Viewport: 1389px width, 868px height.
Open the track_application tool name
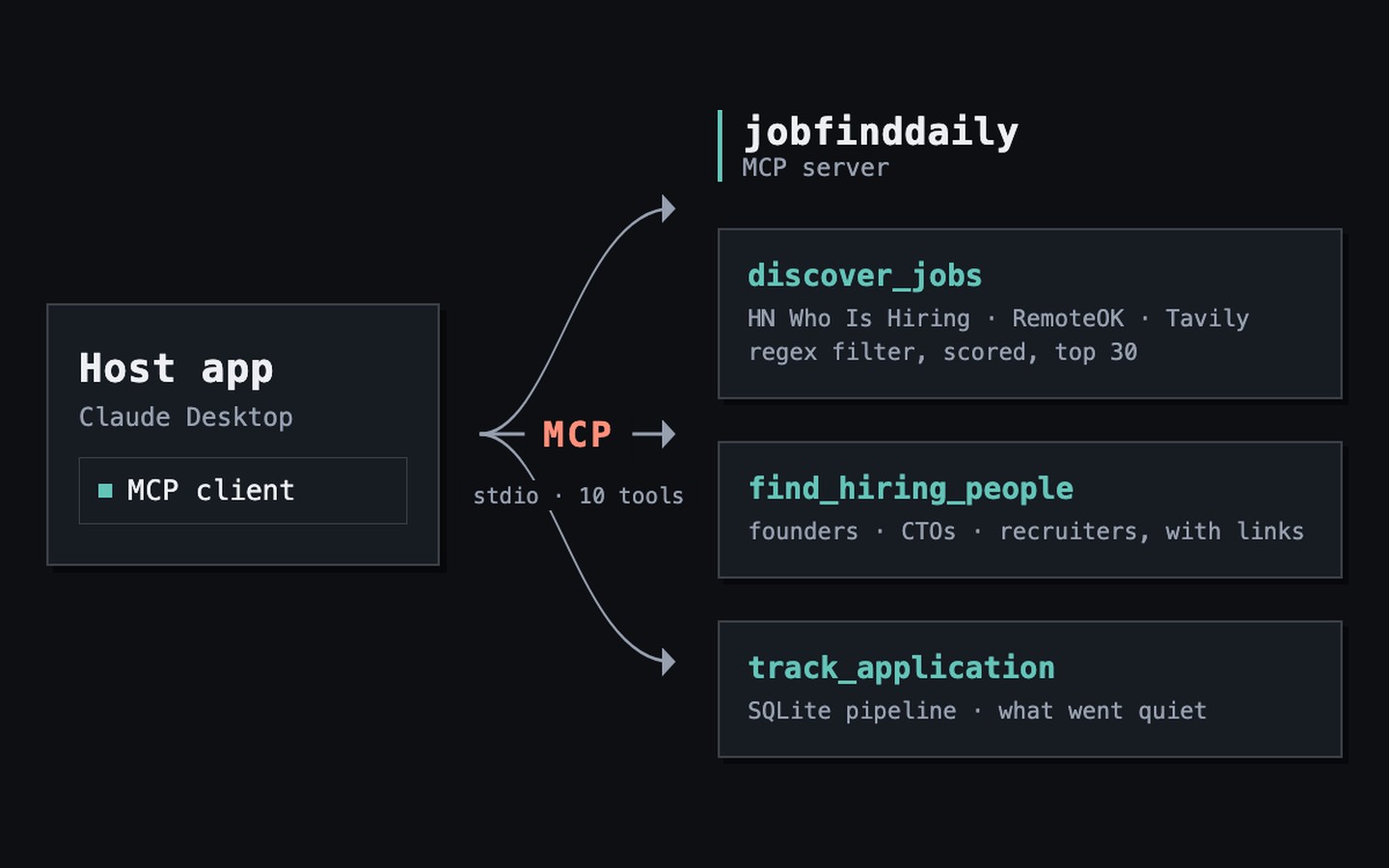point(902,668)
